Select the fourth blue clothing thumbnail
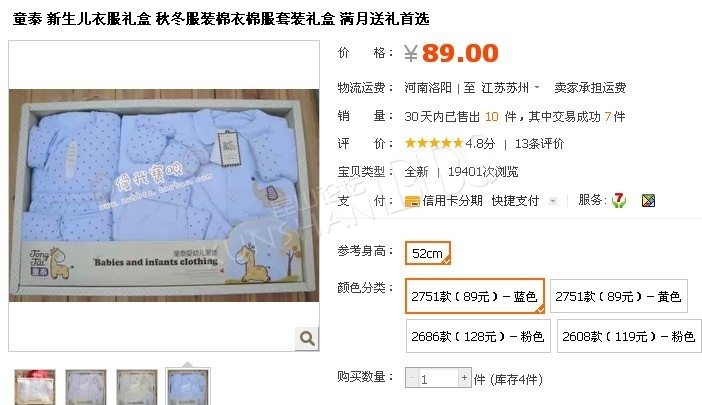 pyautogui.click(x=188, y=388)
